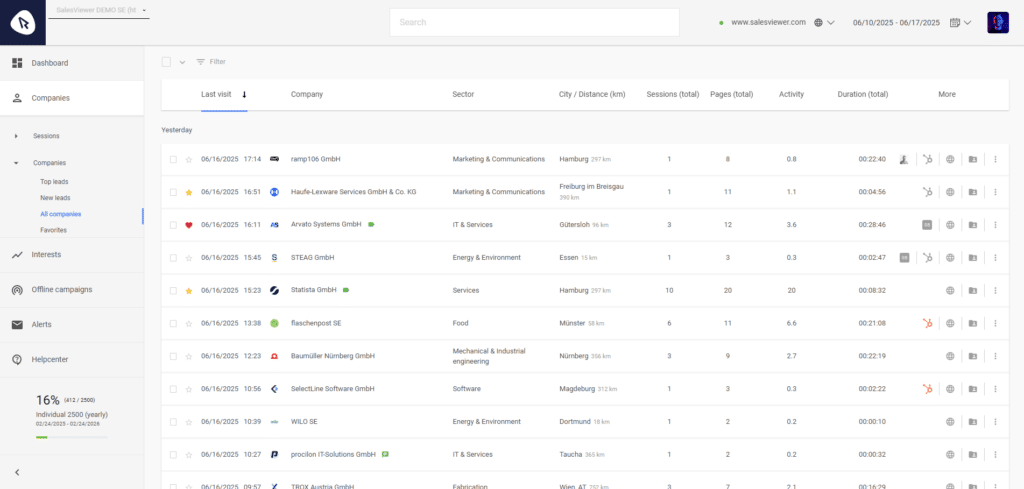Open HubSpot icon in STEAG GmbH row

pyautogui.click(x=927, y=257)
